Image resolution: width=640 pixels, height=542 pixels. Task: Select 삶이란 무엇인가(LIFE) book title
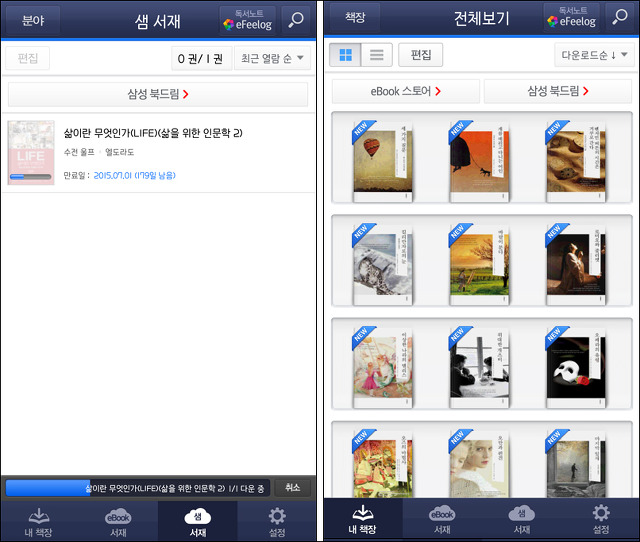coord(153,133)
